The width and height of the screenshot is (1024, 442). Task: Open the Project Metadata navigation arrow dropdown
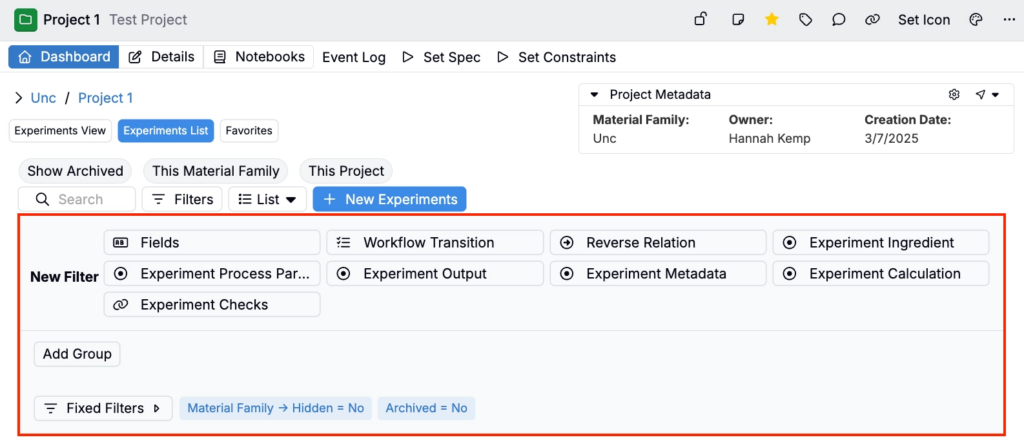(x=986, y=95)
